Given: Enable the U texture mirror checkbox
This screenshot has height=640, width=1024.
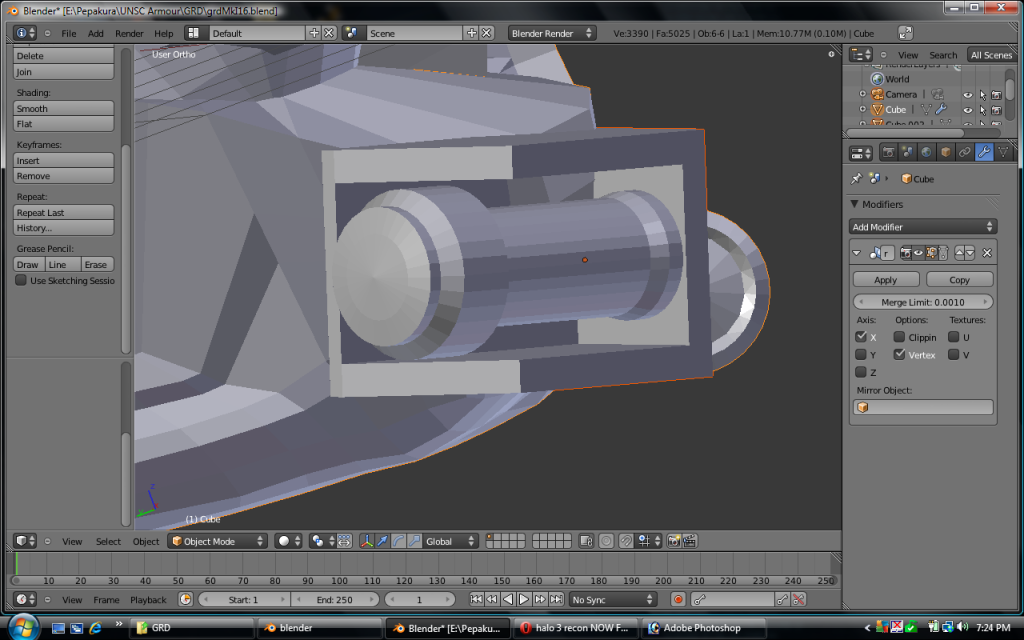Looking at the screenshot, I should (953, 337).
